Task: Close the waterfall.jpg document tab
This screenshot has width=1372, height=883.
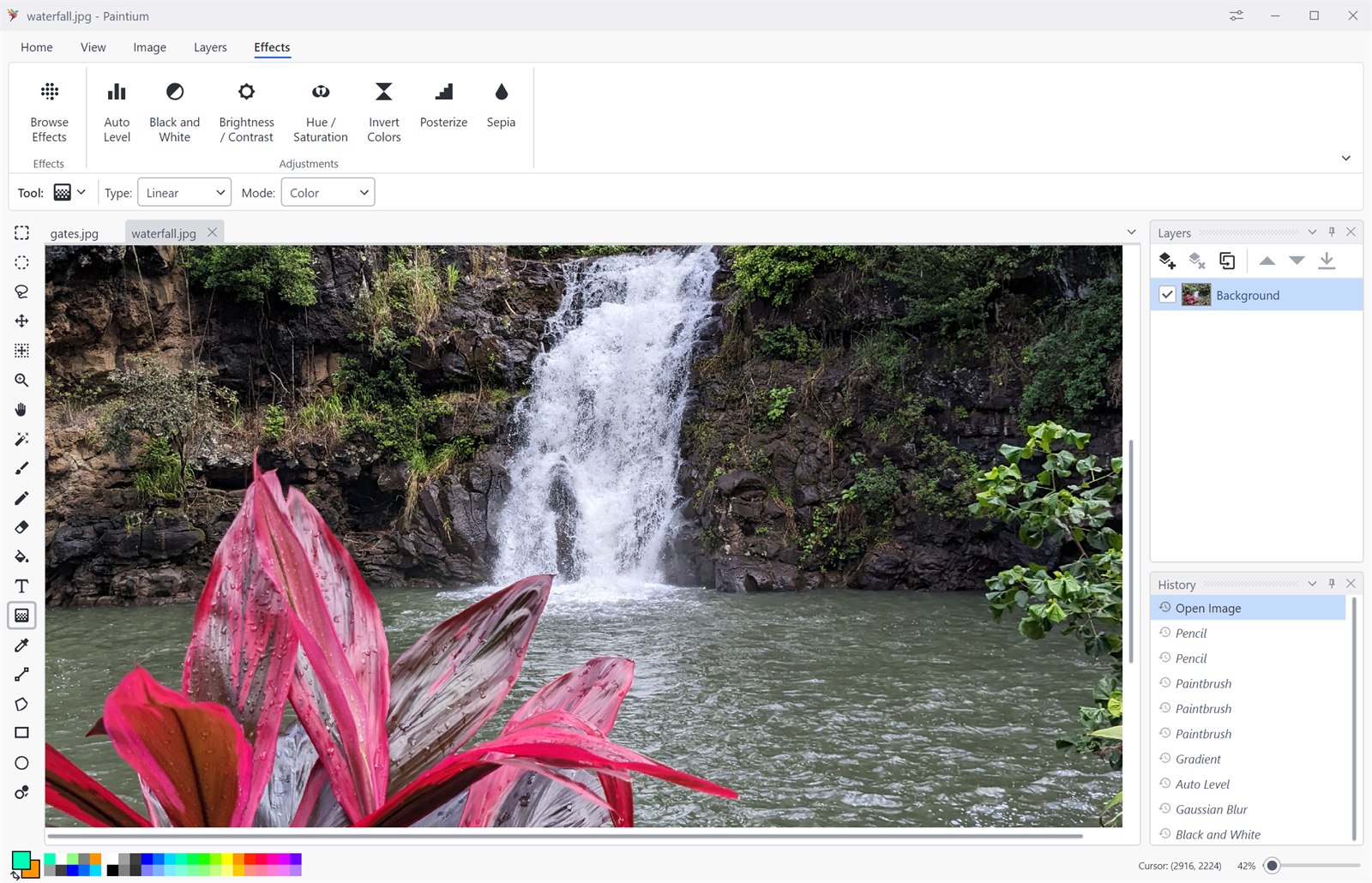Action: [x=213, y=232]
